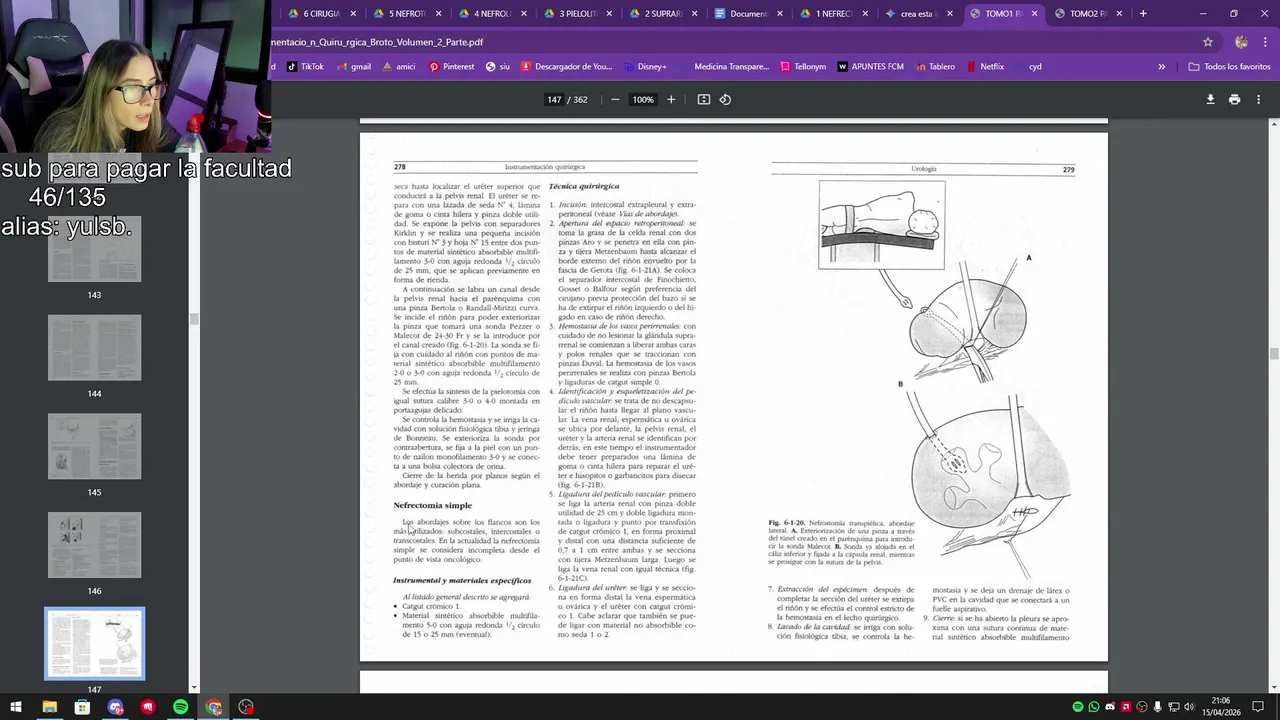Open the gmail bookmark
The height and width of the screenshot is (720, 1280).
pyautogui.click(x=353, y=67)
